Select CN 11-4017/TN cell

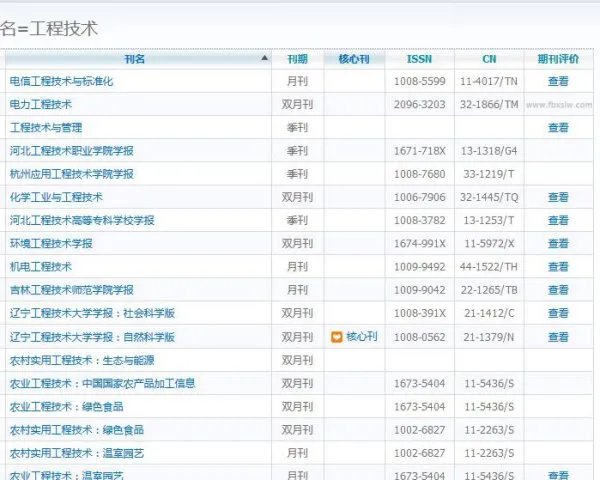pyautogui.click(x=489, y=81)
